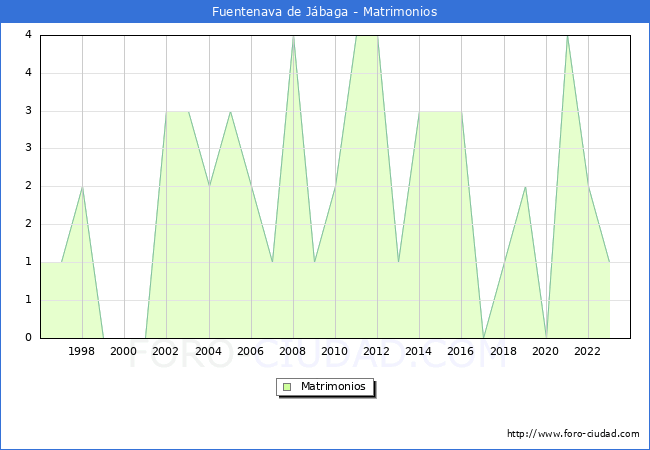Select the 2022 x-axis label
Viewport: 650px width, 450px height.
pyautogui.click(x=588, y=351)
